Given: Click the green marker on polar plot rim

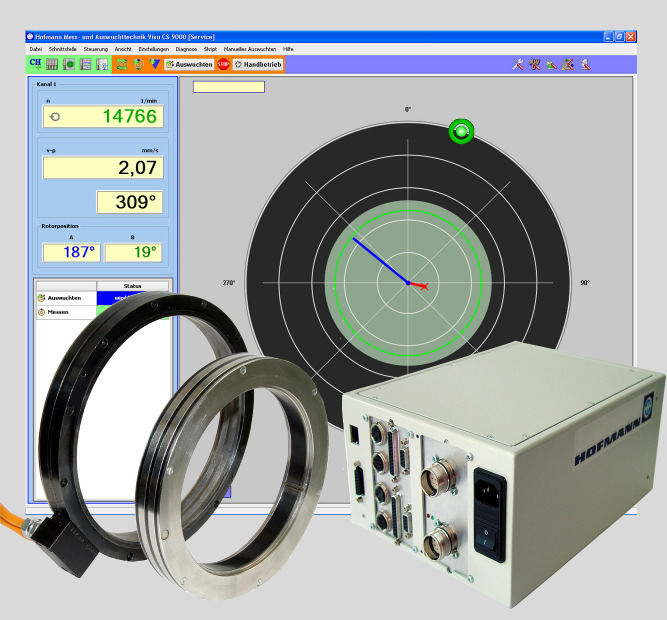Looking at the screenshot, I should coord(461,131).
